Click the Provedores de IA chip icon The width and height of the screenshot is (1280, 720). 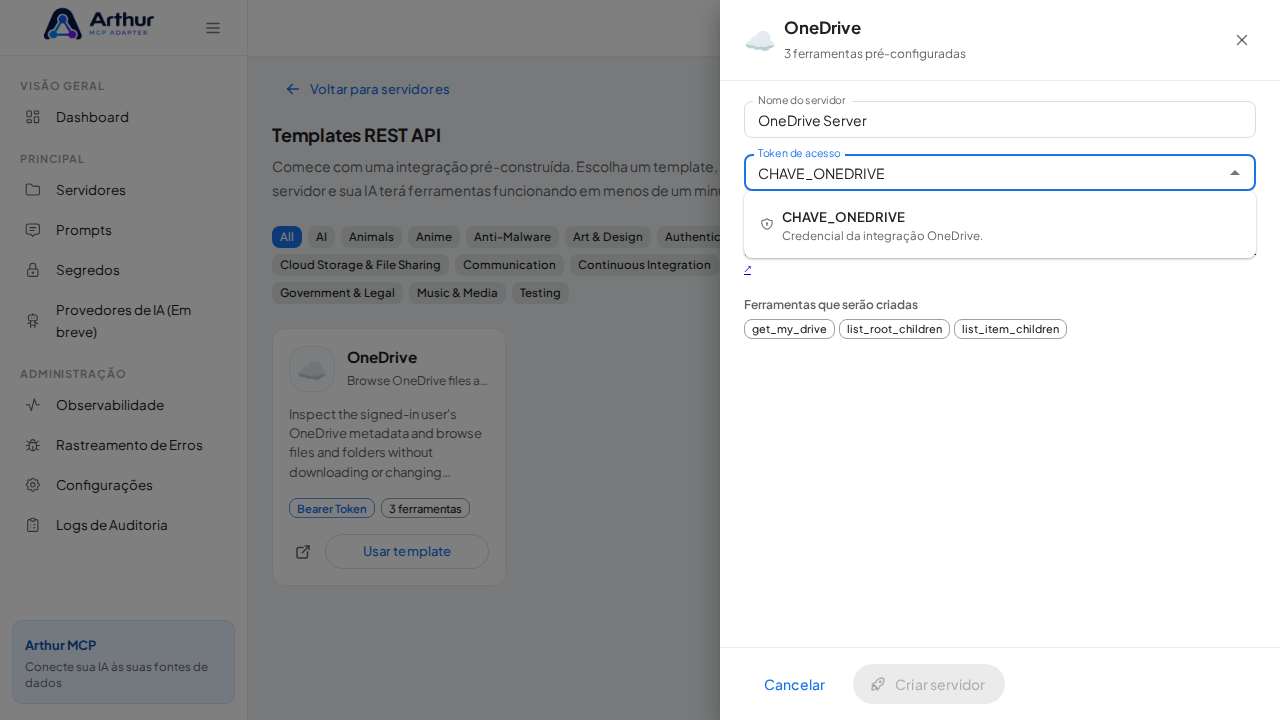pyautogui.click(x=33, y=320)
